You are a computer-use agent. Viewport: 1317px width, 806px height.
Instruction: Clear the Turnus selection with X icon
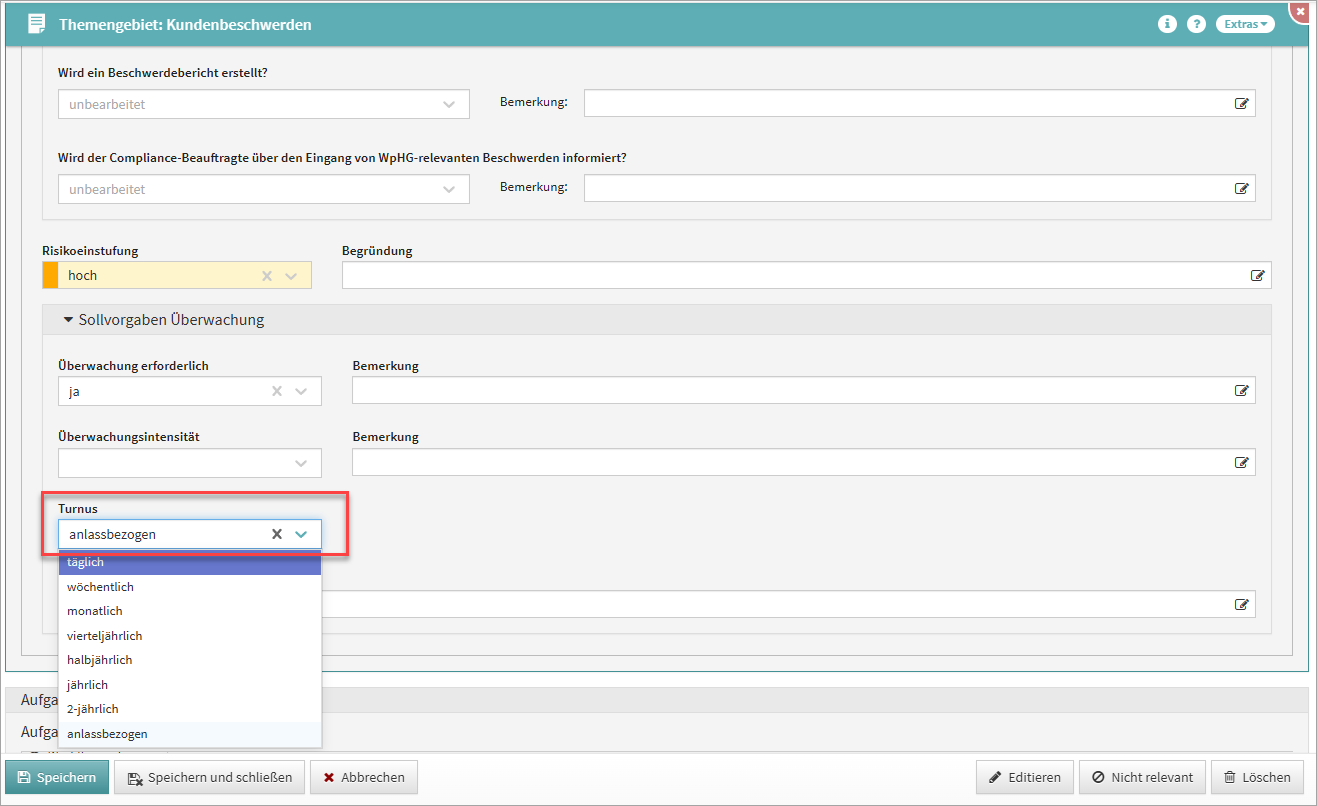click(277, 534)
